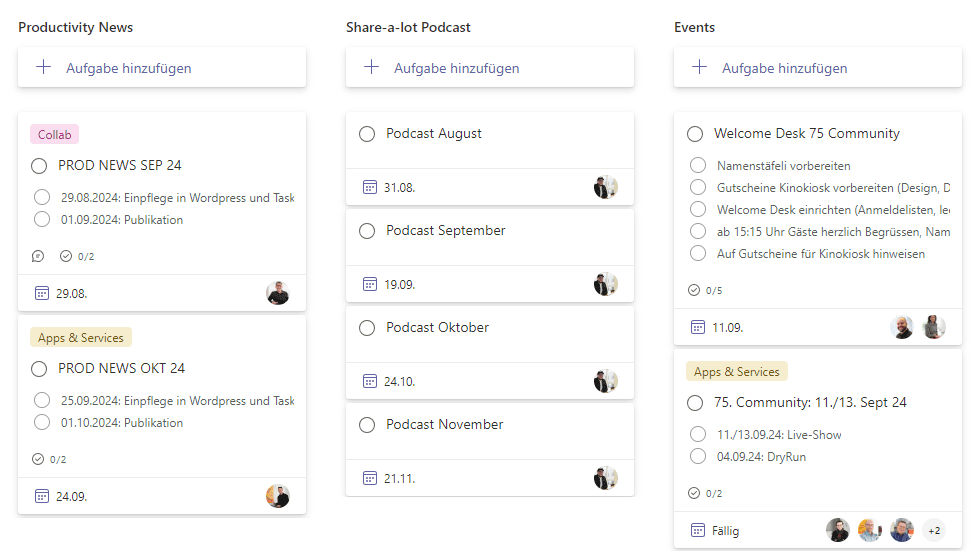975x553 pixels.
Task: Mark Podcast August task as complete
Action: (x=367, y=134)
